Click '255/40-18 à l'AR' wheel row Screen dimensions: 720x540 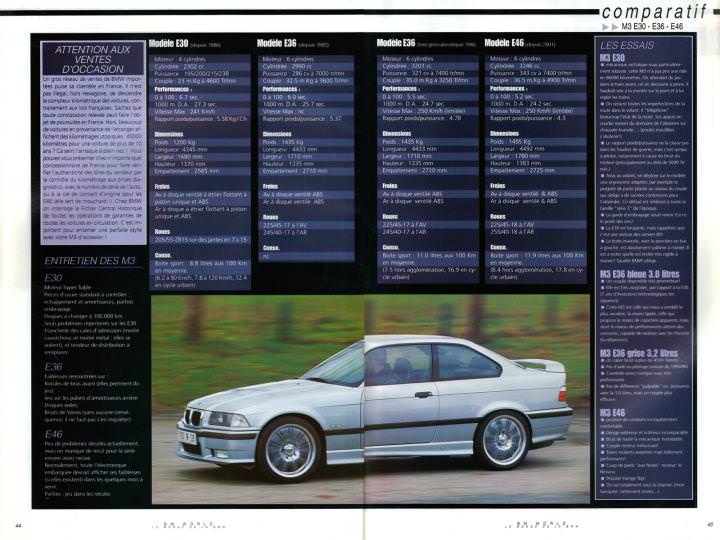pos(512,232)
